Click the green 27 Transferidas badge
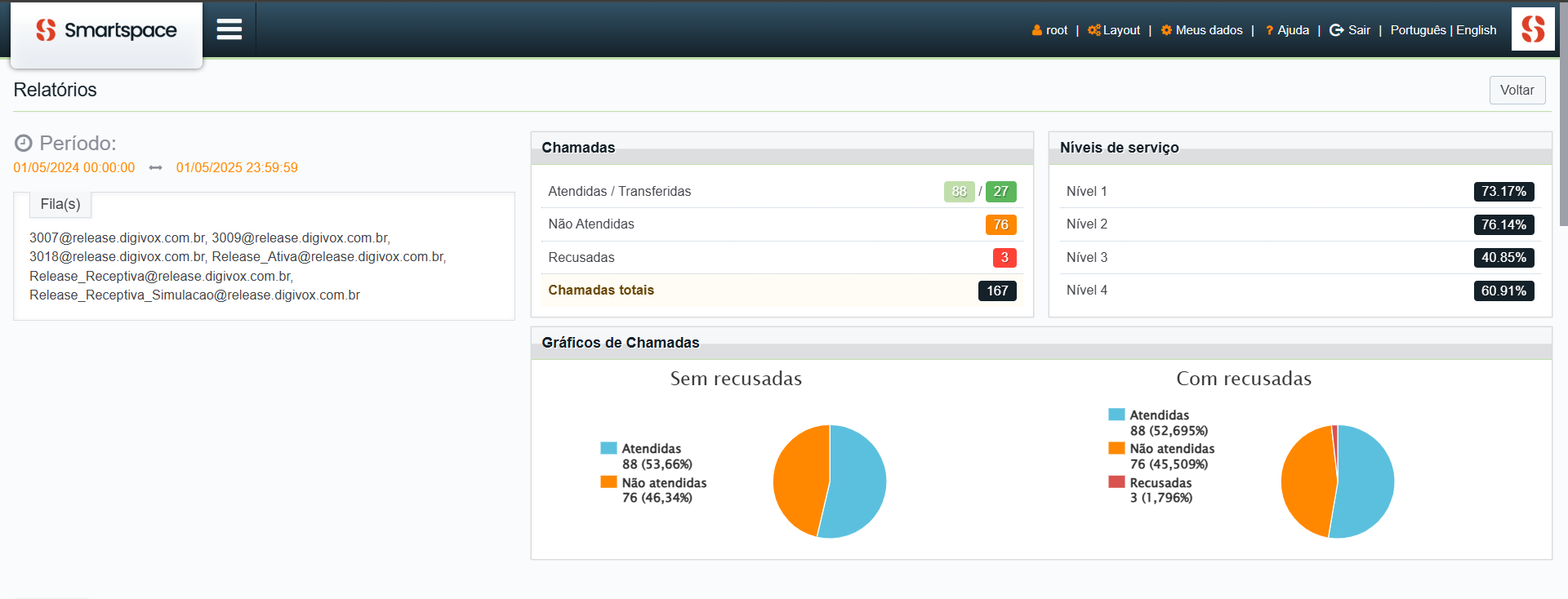Image resolution: width=1568 pixels, height=599 pixels. (x=1001, y=192)
